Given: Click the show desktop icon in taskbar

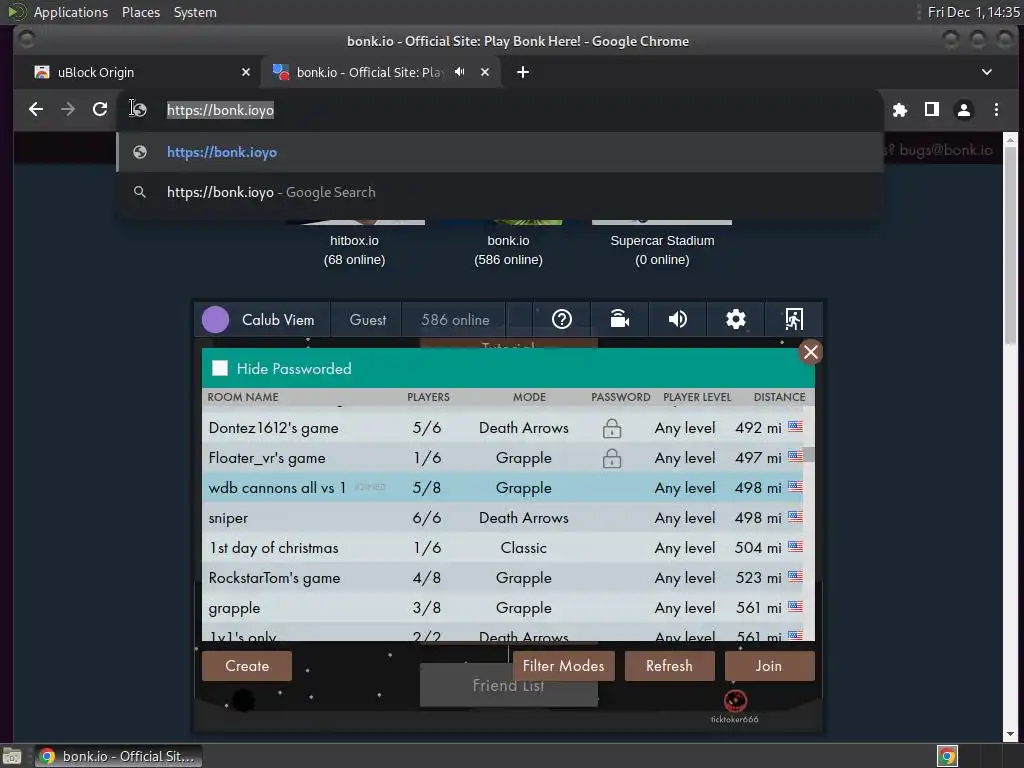Looking at the screenshot, I should 12,756.
